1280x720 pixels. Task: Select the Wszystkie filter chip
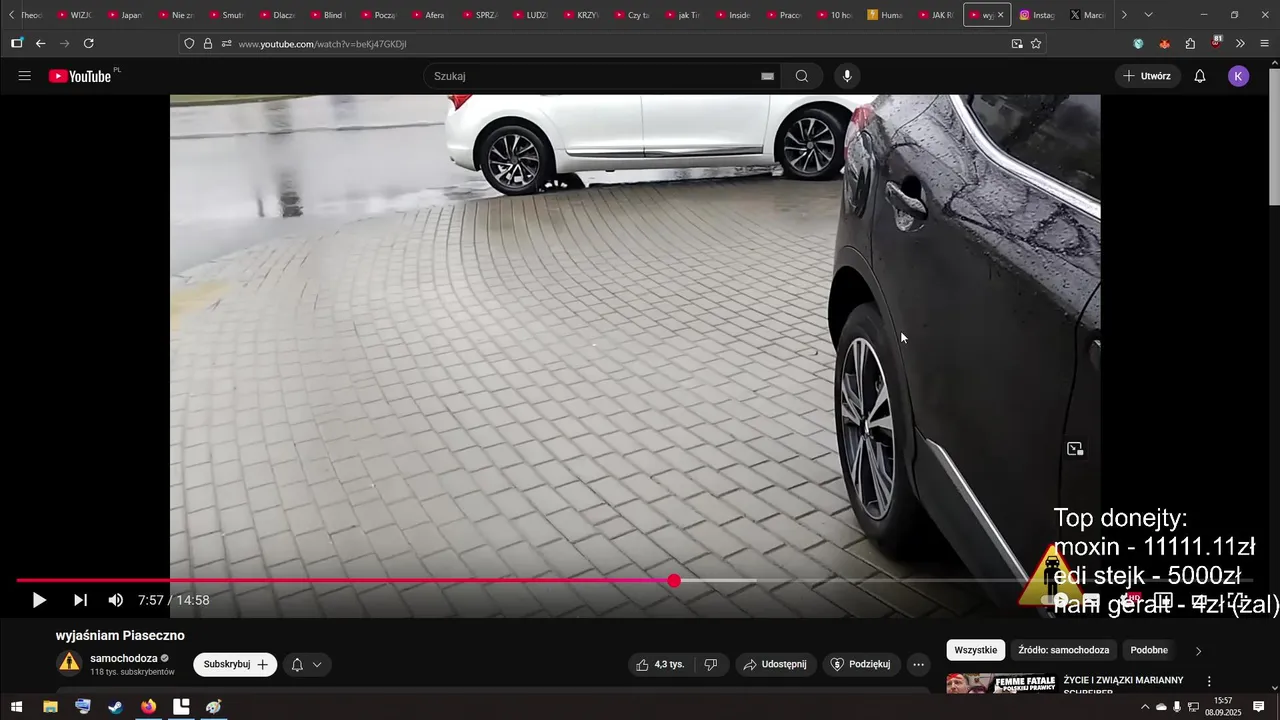(976, 650)
